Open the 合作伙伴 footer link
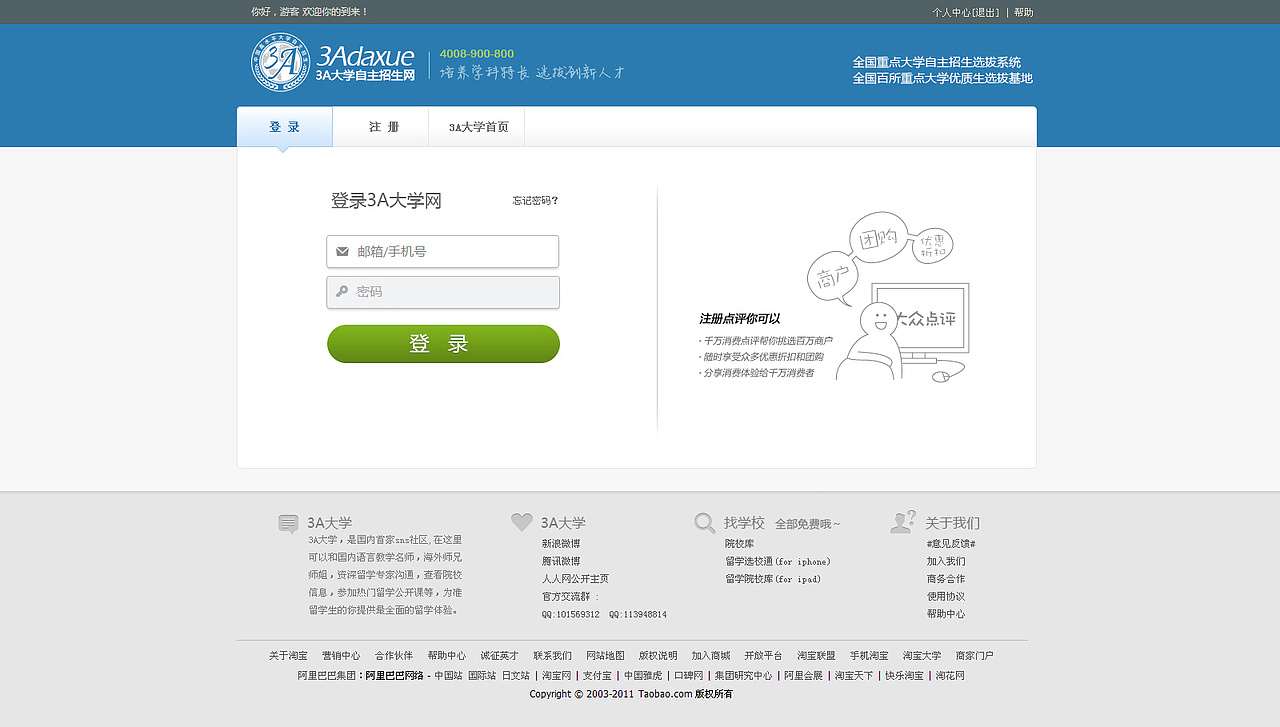1280x727 pixels. click(394, 656)
